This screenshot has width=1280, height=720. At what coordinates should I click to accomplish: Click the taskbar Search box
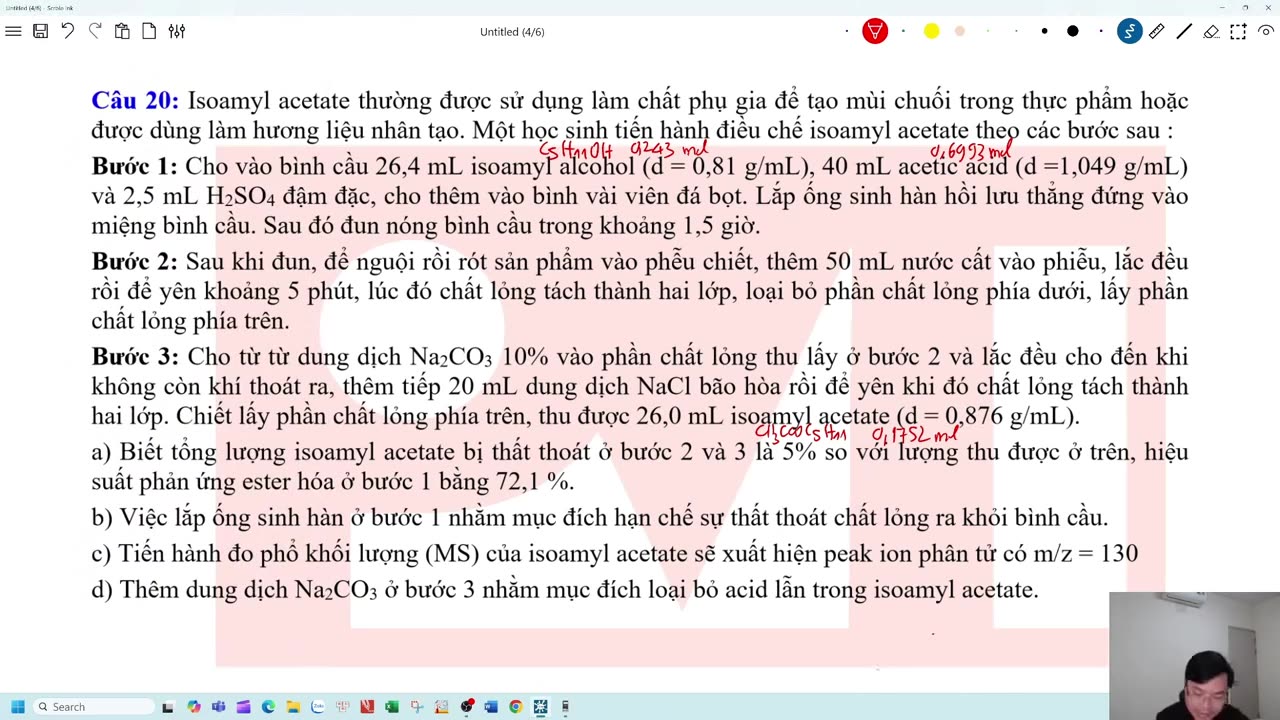94,707
